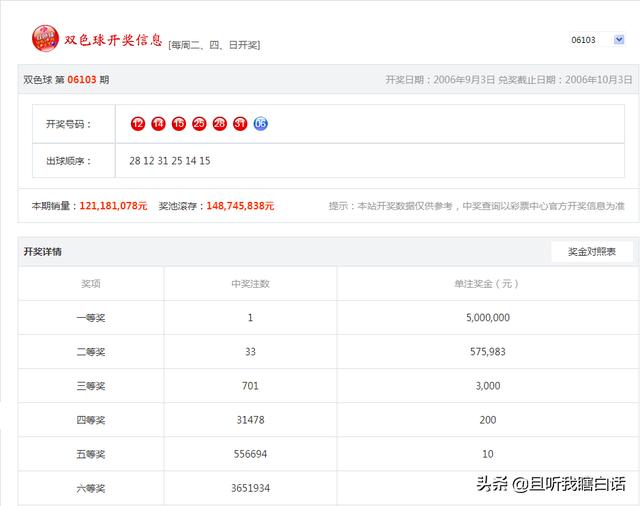Click fourth prize amount 200
640x506 pixels.
[x=488, y=420]
